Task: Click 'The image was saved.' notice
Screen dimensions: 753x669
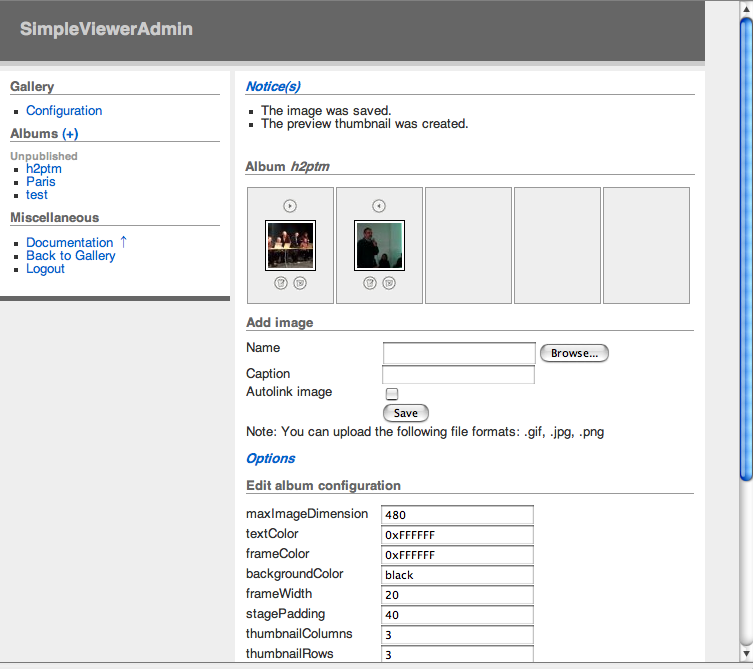Action: pyautogui.click(x=326, y=110)
